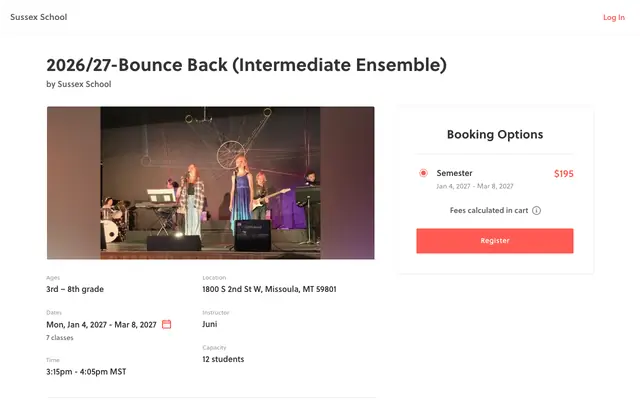Viewport: 640px width, 400px height.
Task: Click the page title Bounce Back heading
Action: click(247, 65)
